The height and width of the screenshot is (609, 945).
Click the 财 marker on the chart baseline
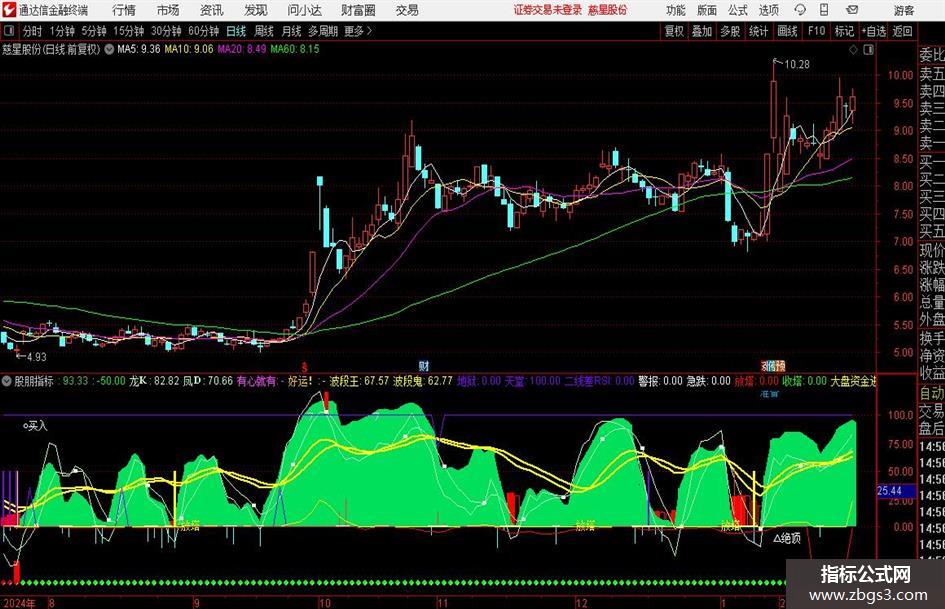[424, 366]
